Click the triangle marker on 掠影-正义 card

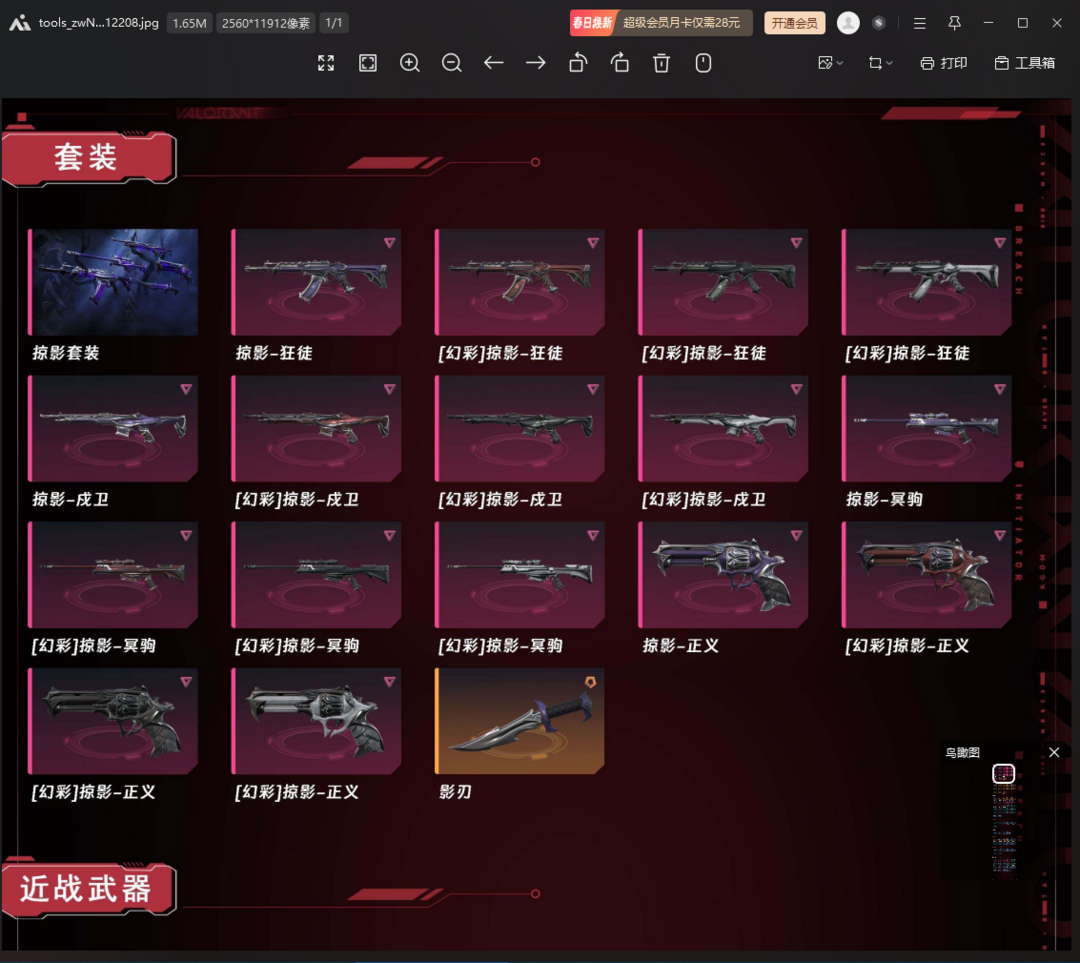[797, 535]
